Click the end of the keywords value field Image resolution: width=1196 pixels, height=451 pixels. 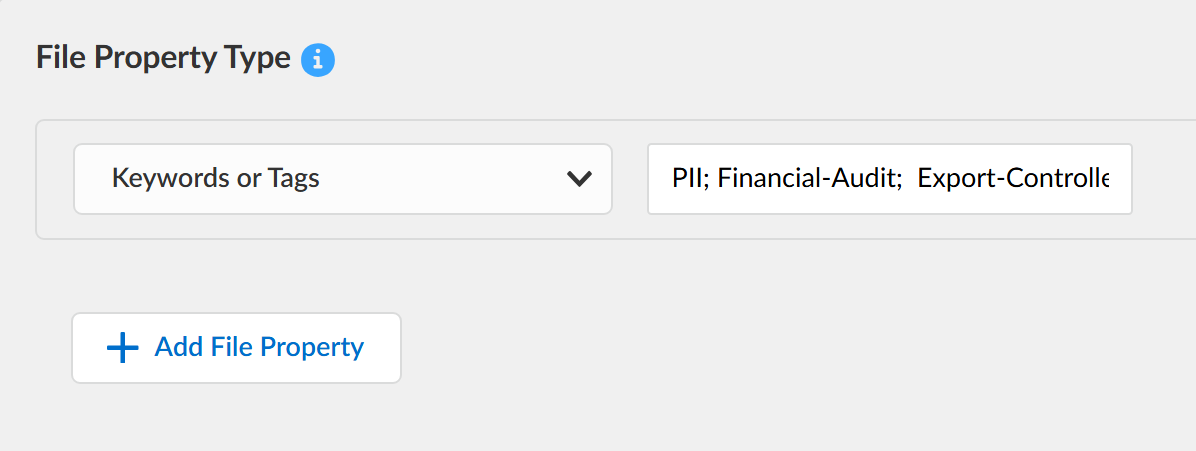[1120, 179]
